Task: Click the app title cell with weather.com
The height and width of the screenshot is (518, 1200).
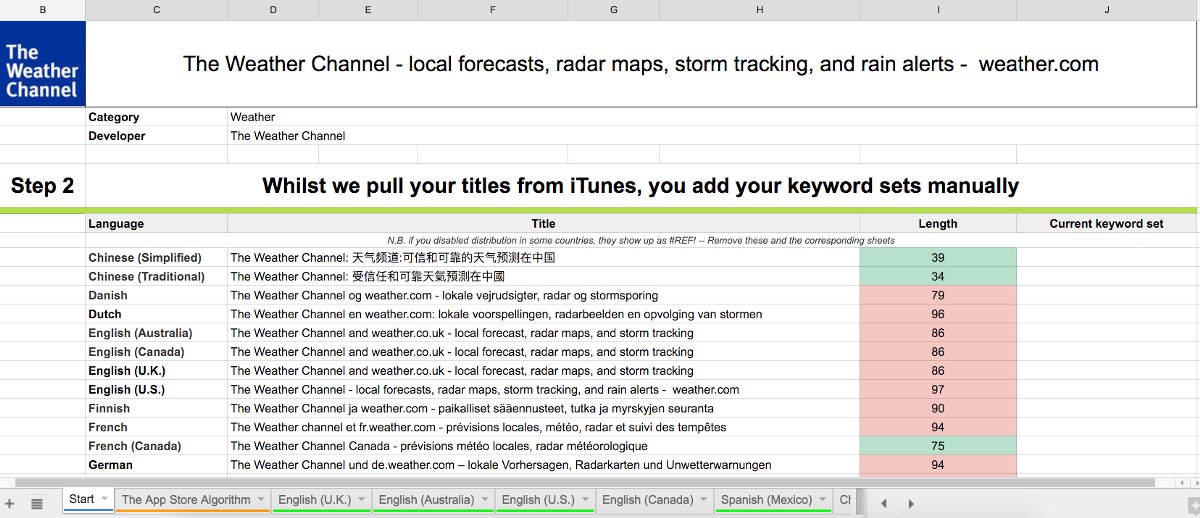Action: [641, 64]
